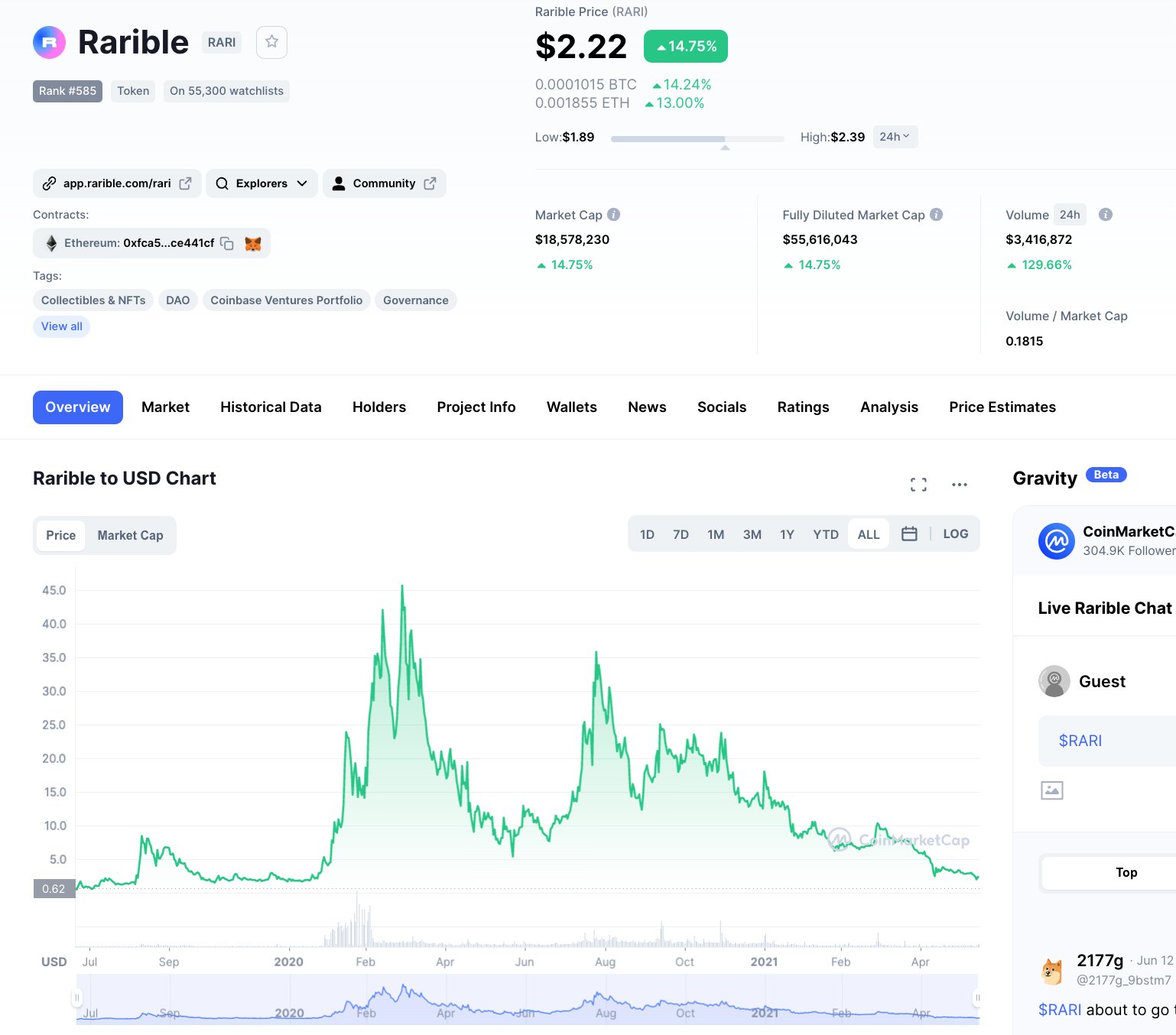
Task: Toggle LOG scale on chart
Action: (x=956, y=534)
